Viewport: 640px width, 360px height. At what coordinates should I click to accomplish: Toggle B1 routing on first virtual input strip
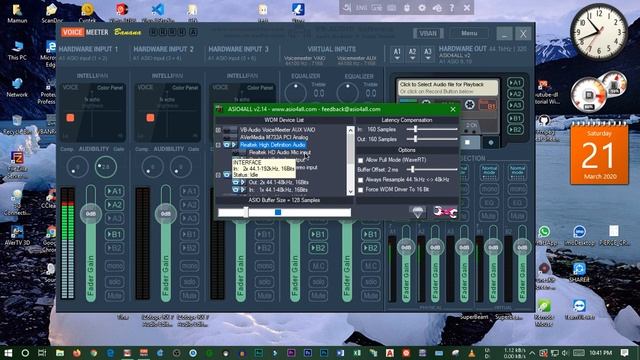click(x=318, y=234)
